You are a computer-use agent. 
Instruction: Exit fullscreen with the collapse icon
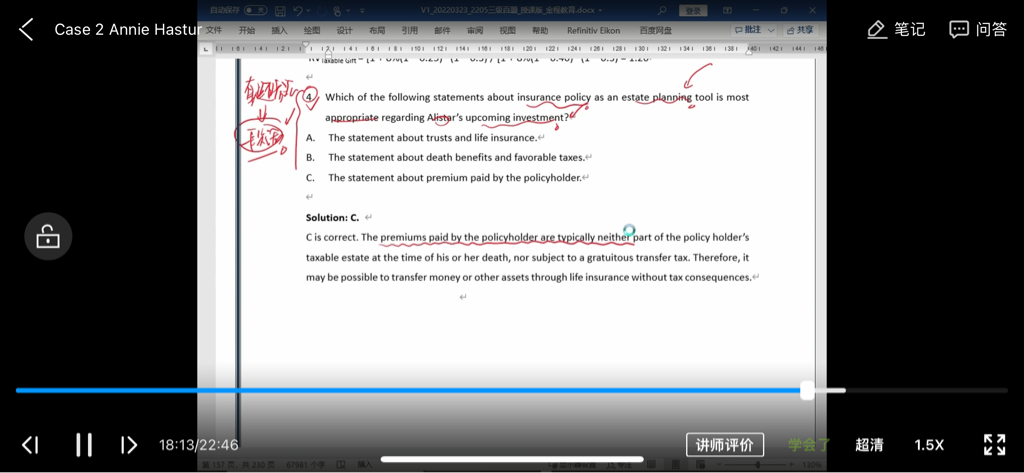[994, 445]
